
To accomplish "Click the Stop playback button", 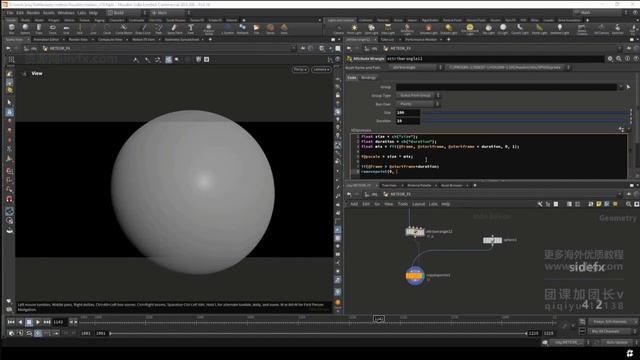I will [29, 322].
